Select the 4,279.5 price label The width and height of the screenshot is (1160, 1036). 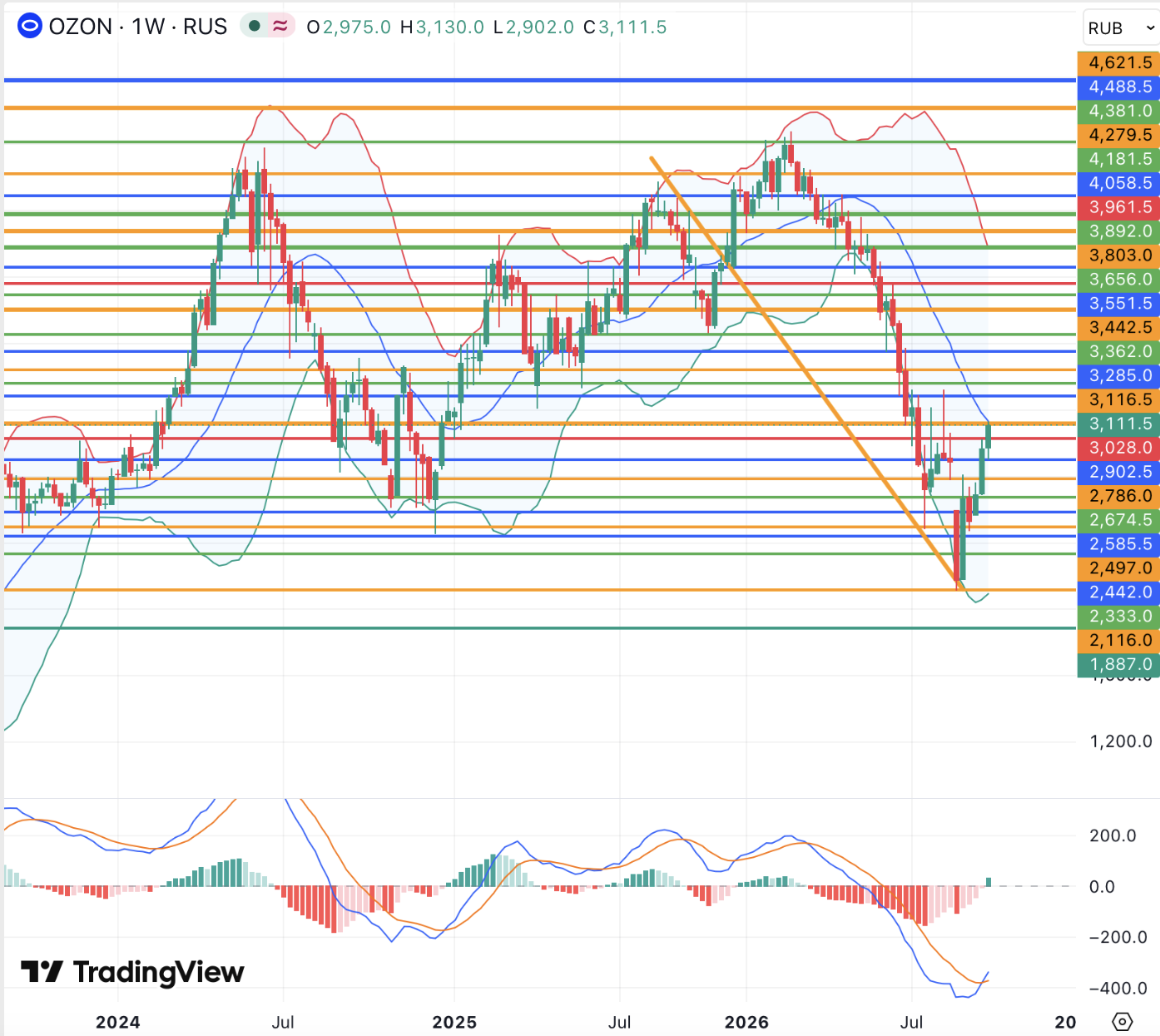pyautogui.click(x=1118, y=135)
